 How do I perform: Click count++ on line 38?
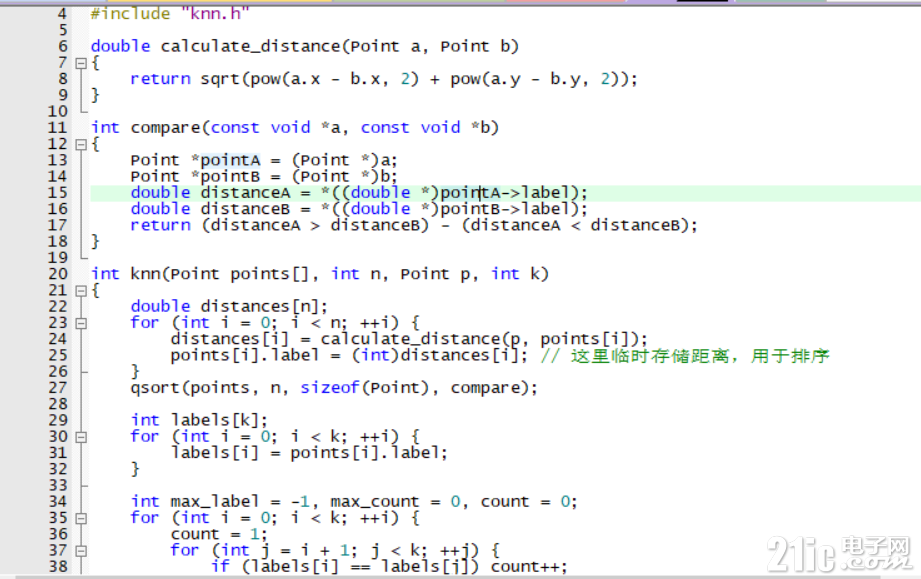click(x=525, y=567)
